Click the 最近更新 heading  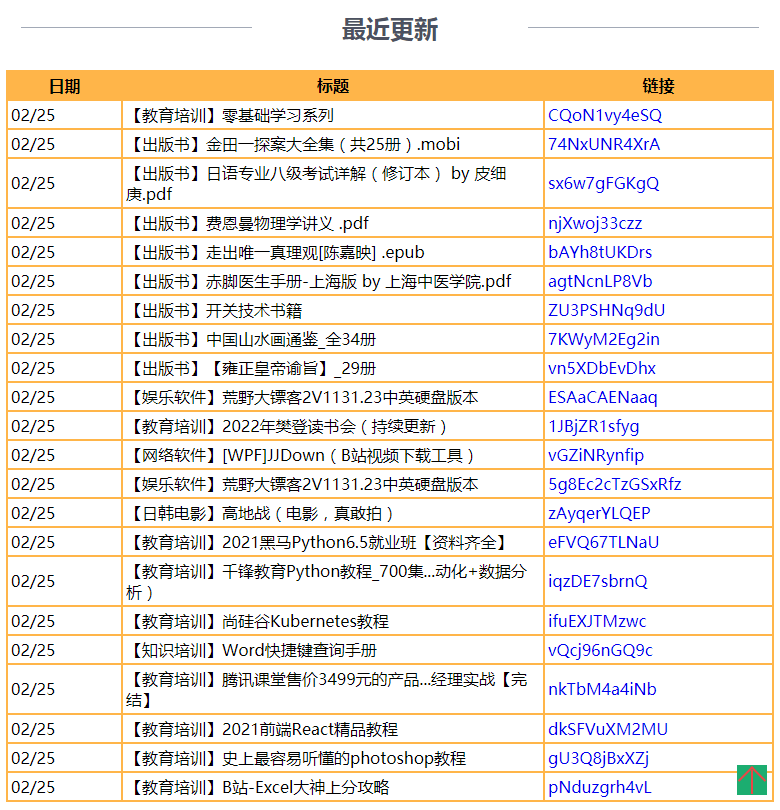tap(389, 29)
